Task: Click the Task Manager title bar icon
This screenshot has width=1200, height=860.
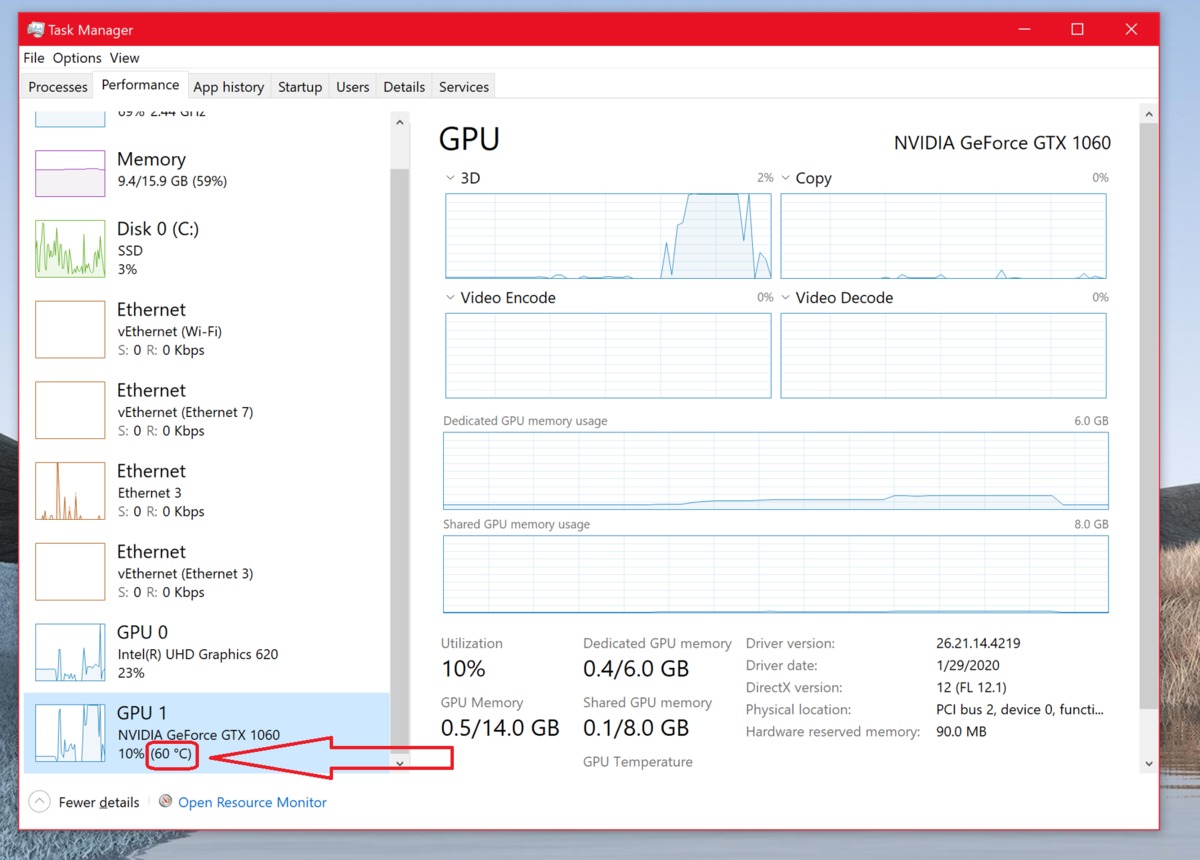Action: click(x=36, y=30)
